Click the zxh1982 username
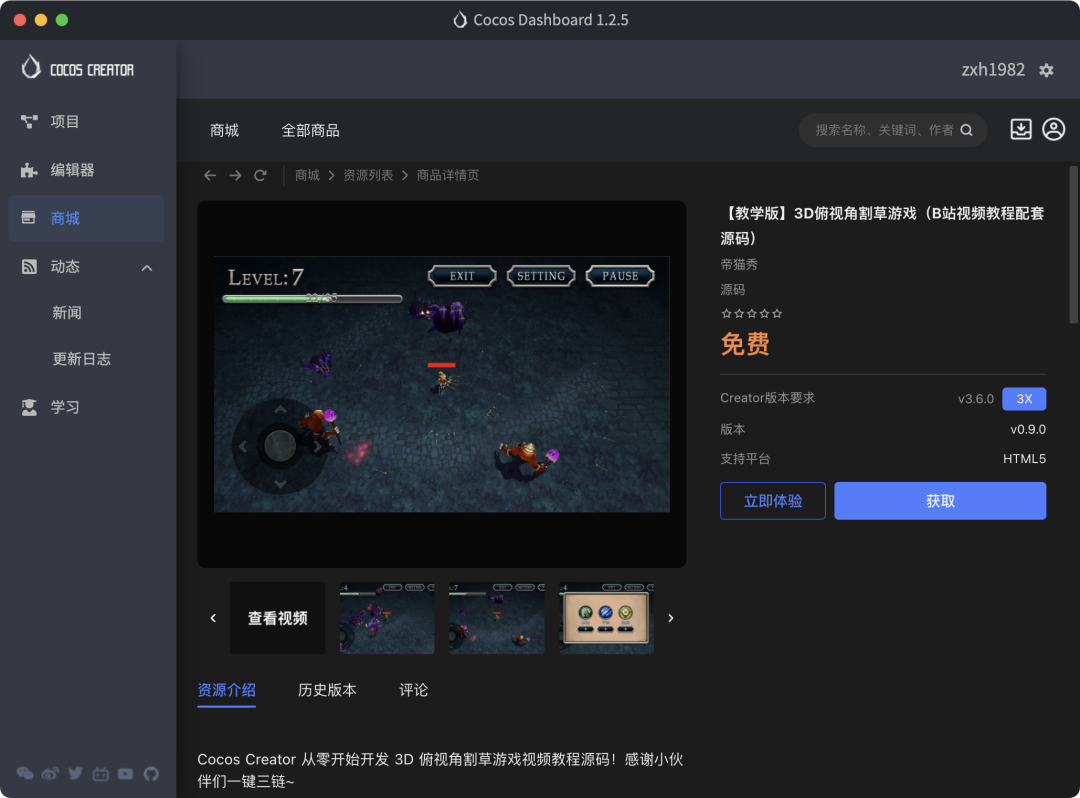 click(993, 70)
